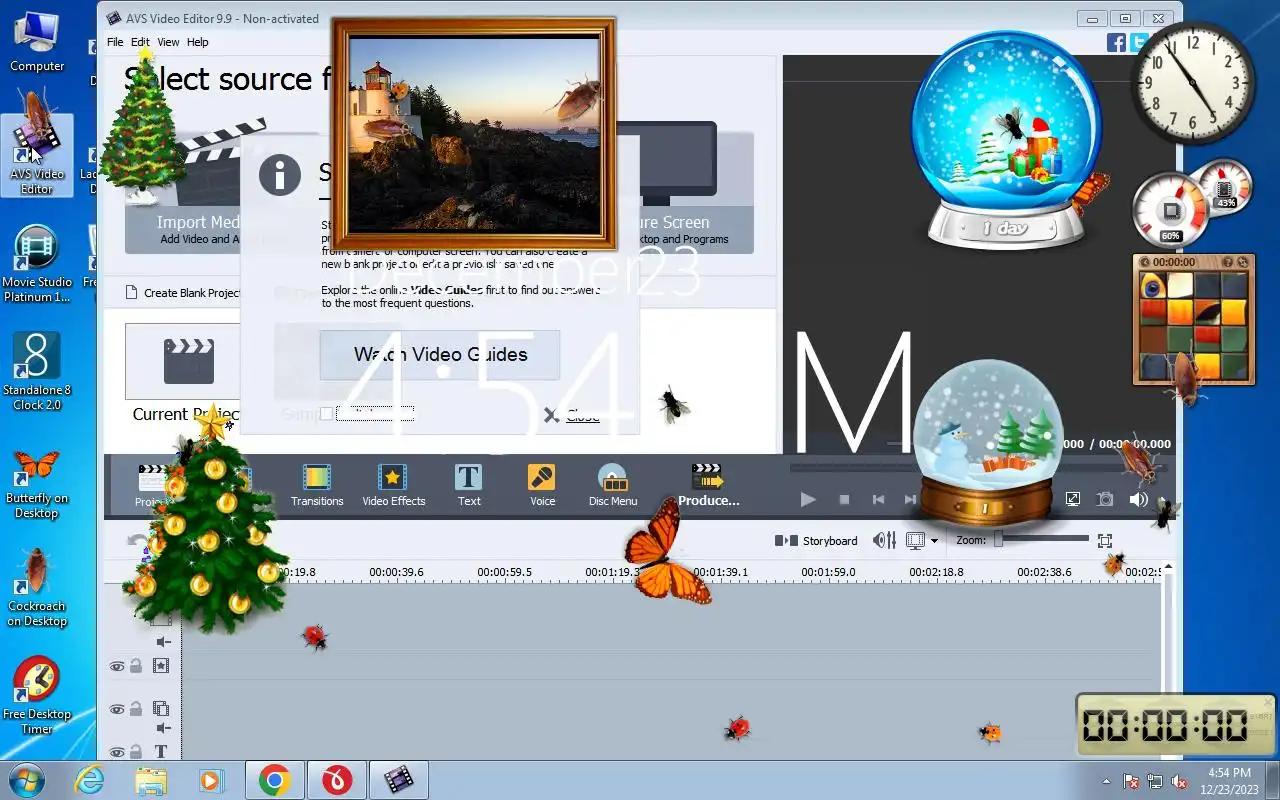
Task: Open Facebook page icon in title area
Action: tap(1116, 42)
